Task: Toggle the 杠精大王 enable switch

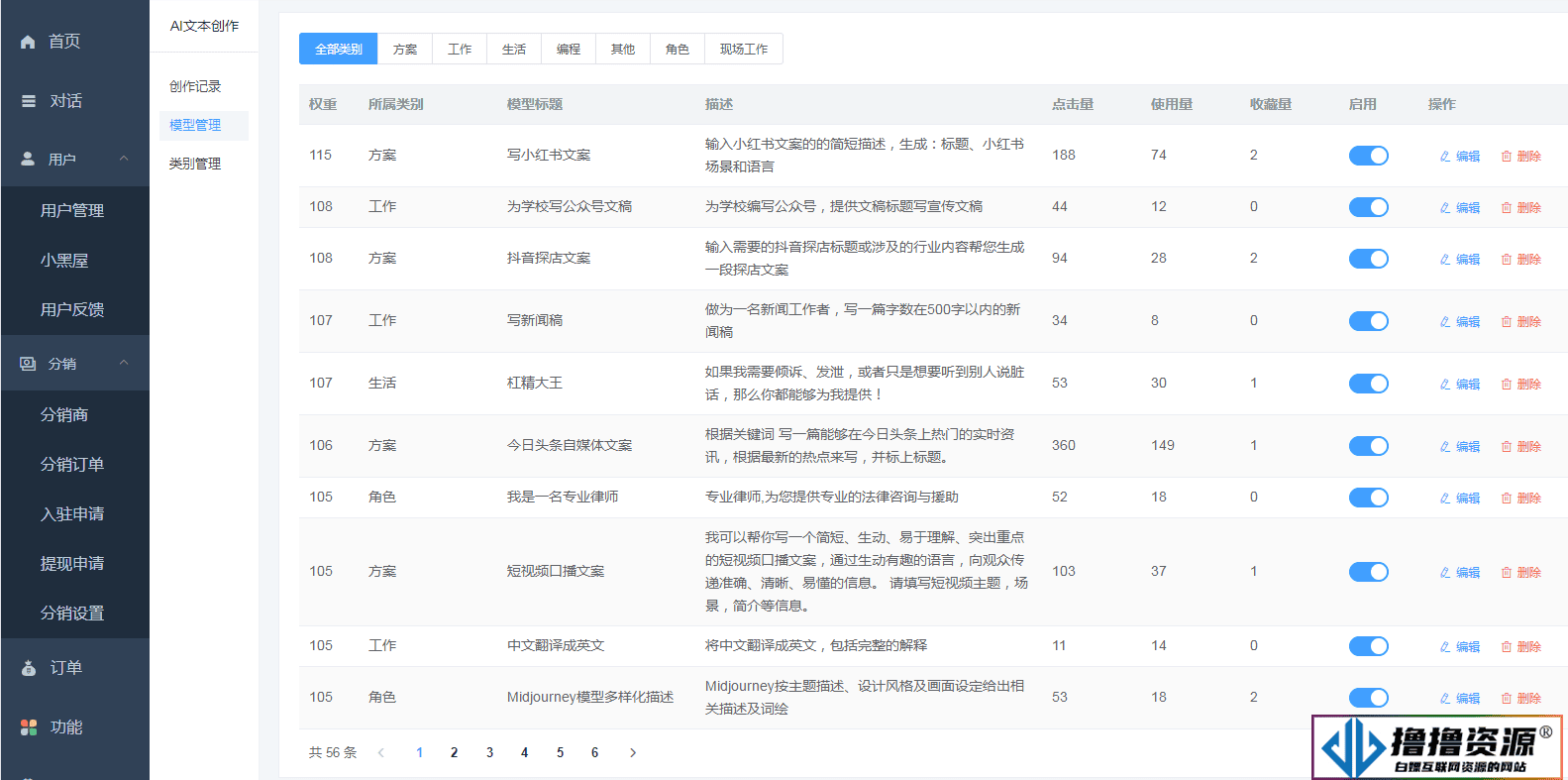Action: point(1368,384)
